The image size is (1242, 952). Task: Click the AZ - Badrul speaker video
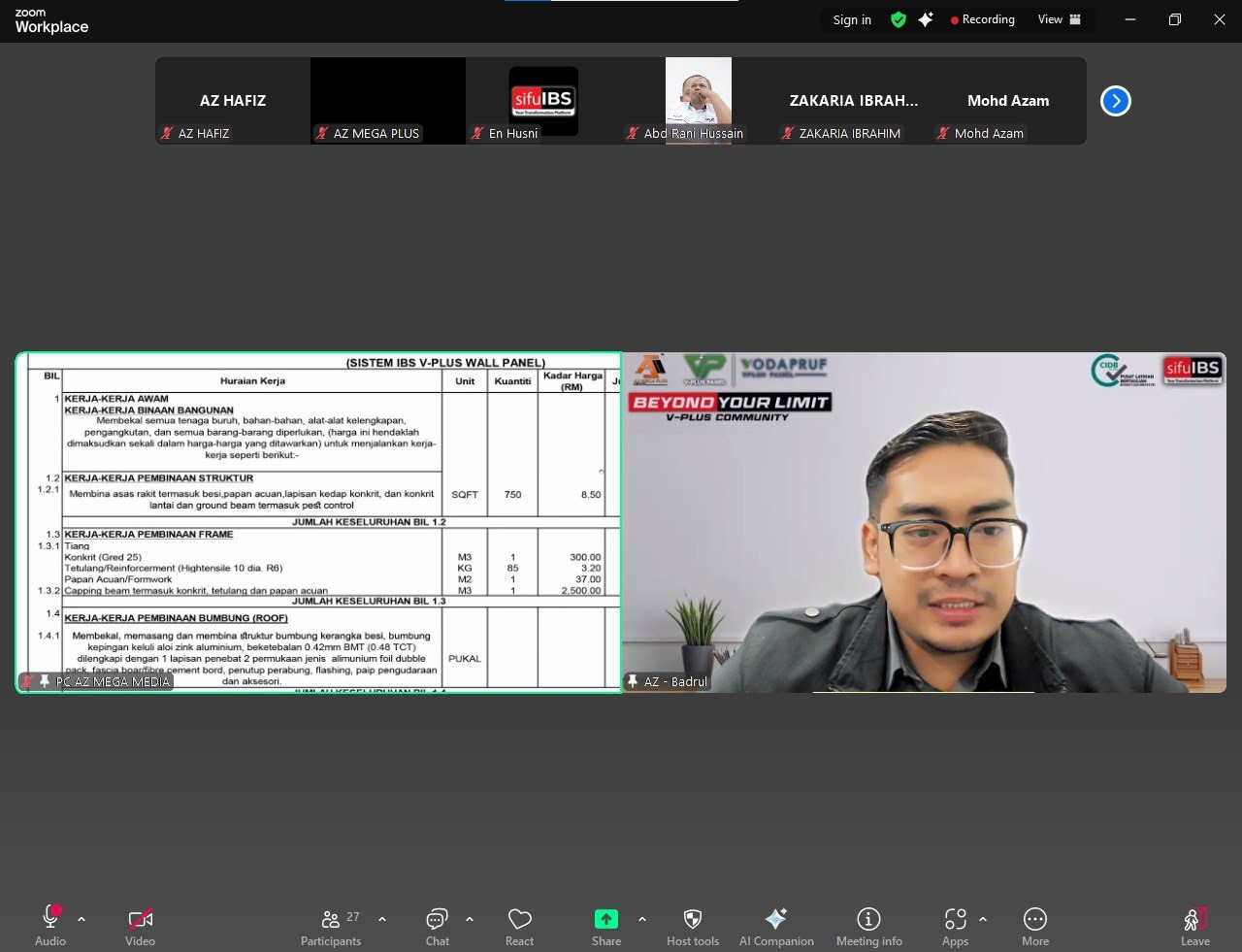(925, 522)
